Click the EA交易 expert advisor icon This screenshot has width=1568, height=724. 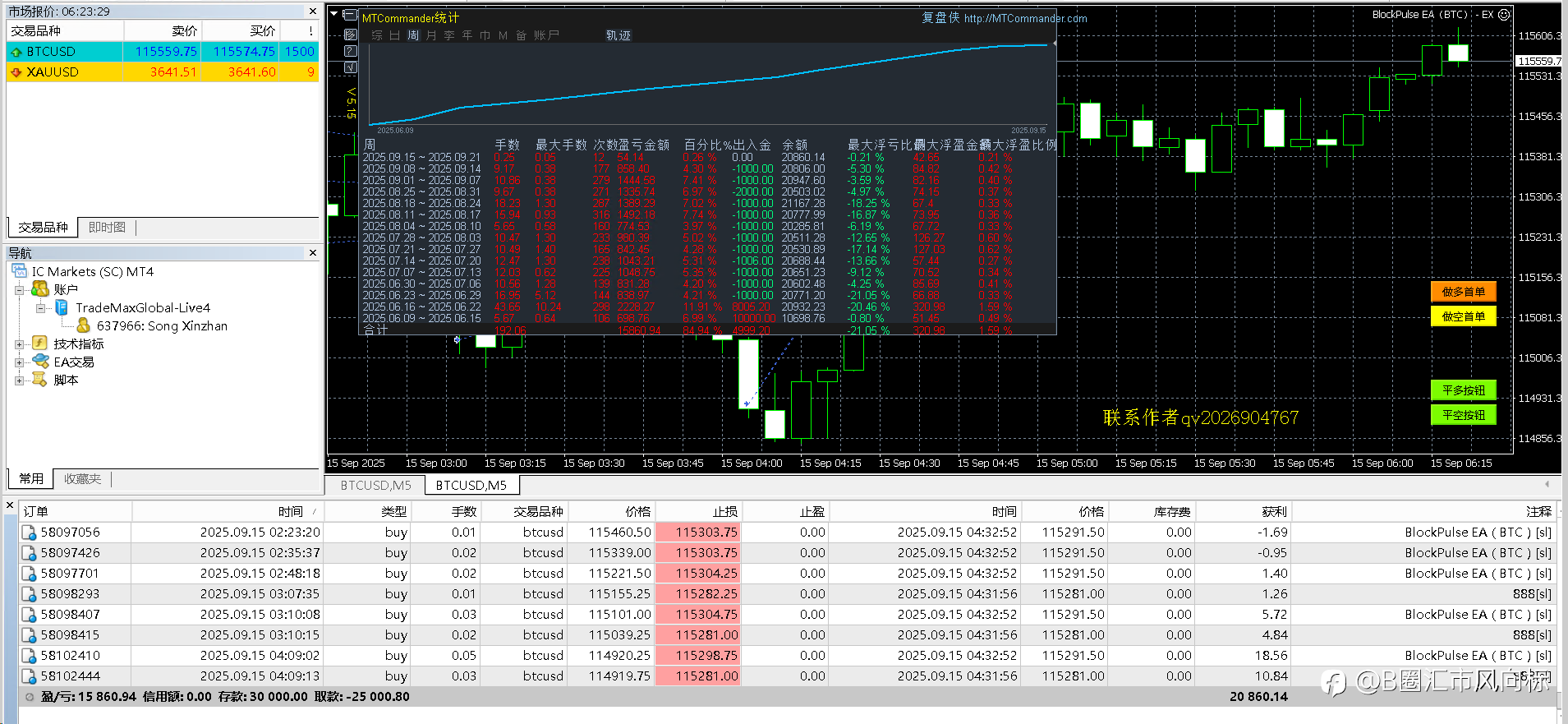40,362
